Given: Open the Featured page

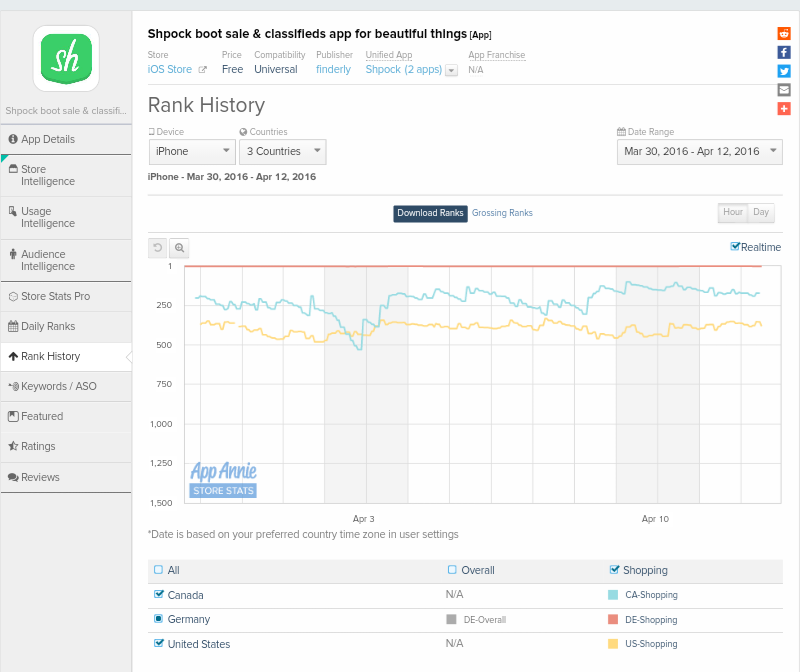Looking at the screenshot, I should (x=66, y=416).
